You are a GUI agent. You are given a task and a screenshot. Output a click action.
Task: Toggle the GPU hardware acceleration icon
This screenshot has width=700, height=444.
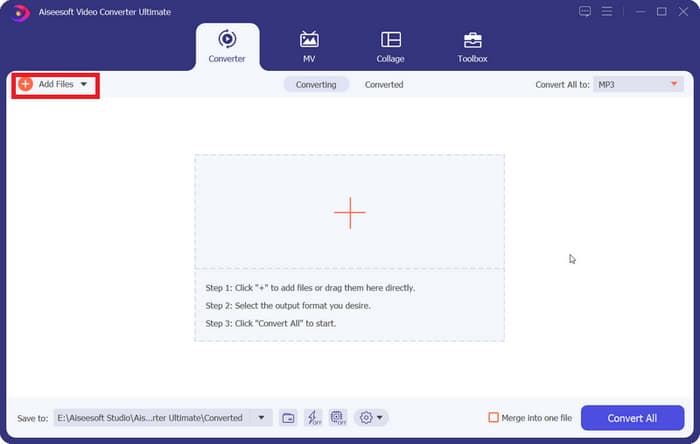tap(338, 418)
